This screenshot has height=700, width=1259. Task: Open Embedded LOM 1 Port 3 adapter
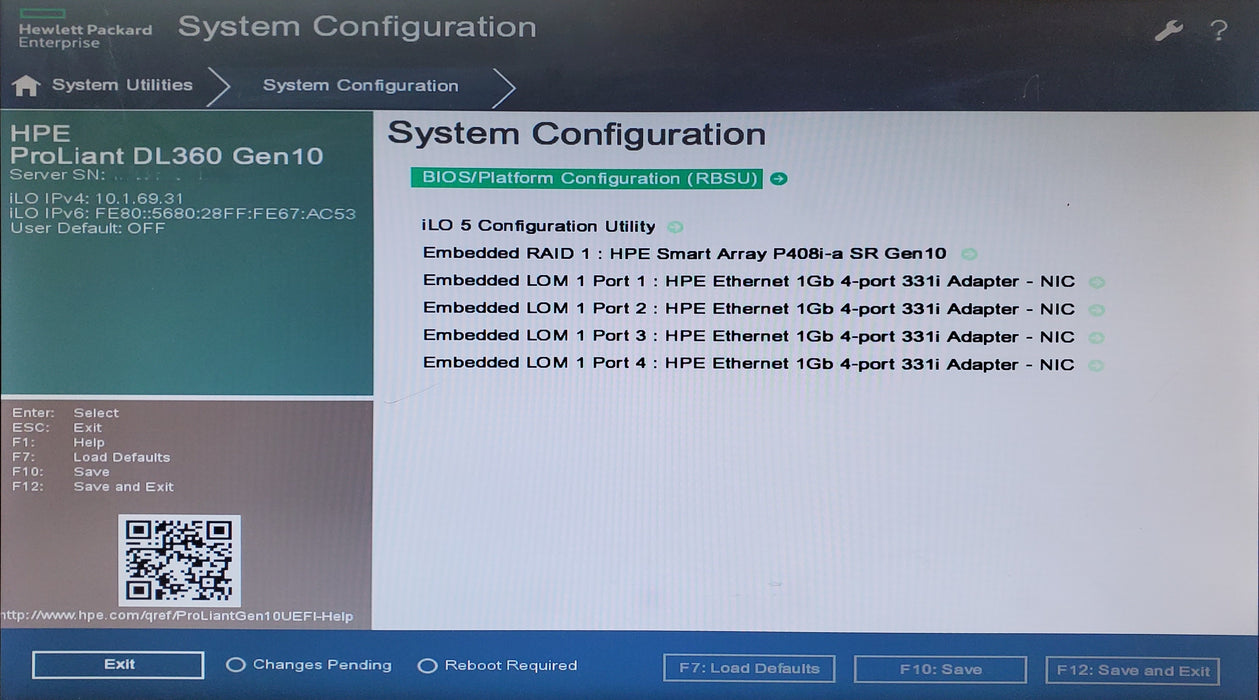click(x=748, y=337)
